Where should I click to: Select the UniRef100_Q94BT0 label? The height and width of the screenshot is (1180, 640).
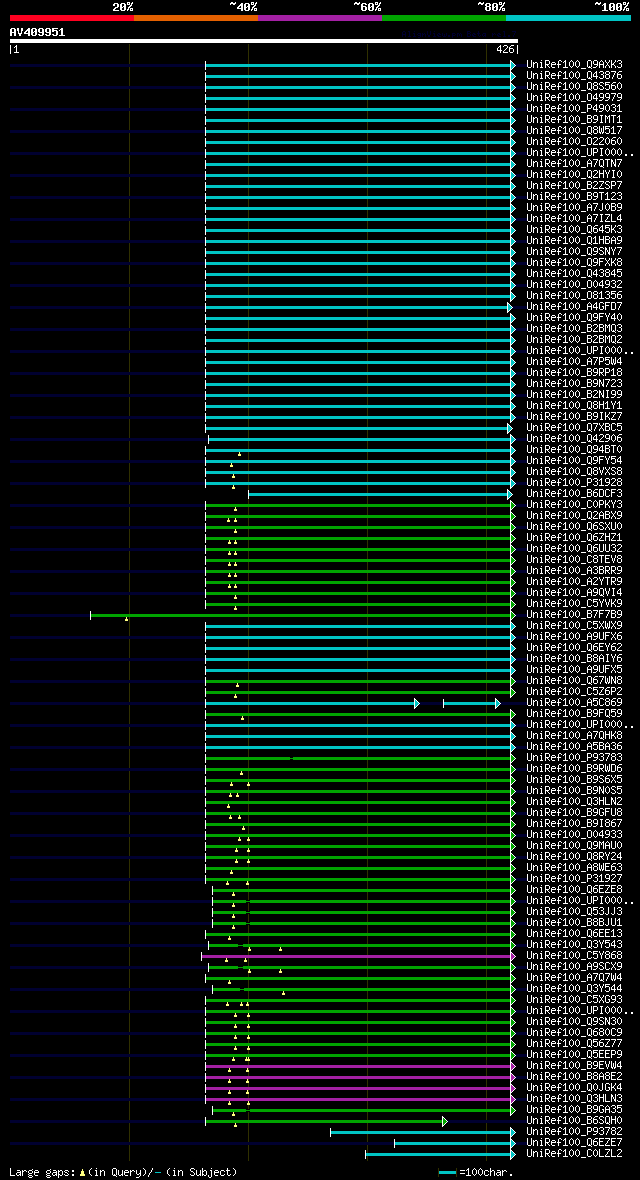[574, 449]
